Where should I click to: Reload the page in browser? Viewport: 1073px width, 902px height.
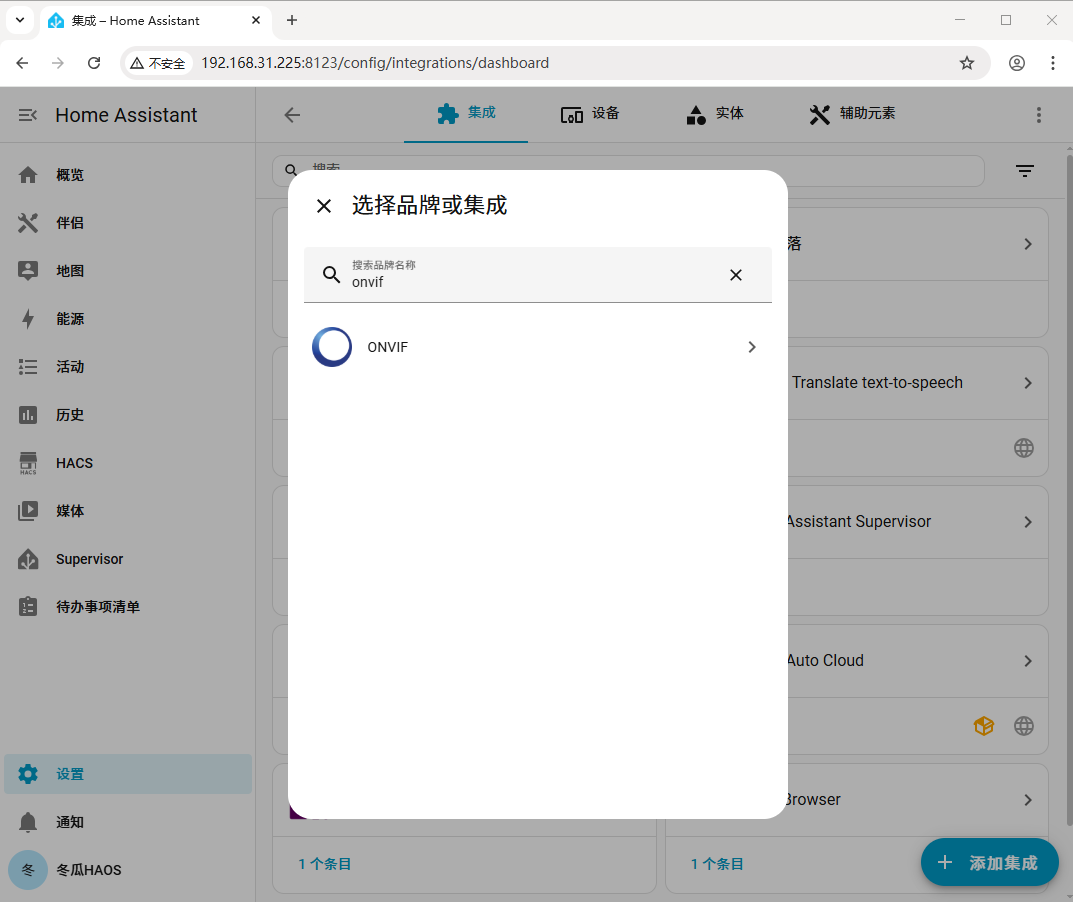(x=94, y=63)
